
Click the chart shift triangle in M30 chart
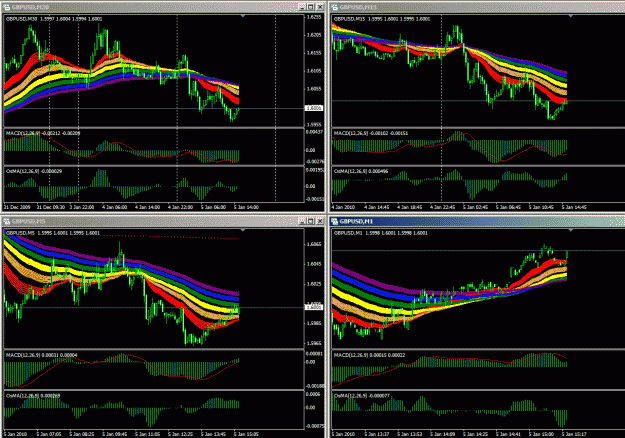(243, 16)
